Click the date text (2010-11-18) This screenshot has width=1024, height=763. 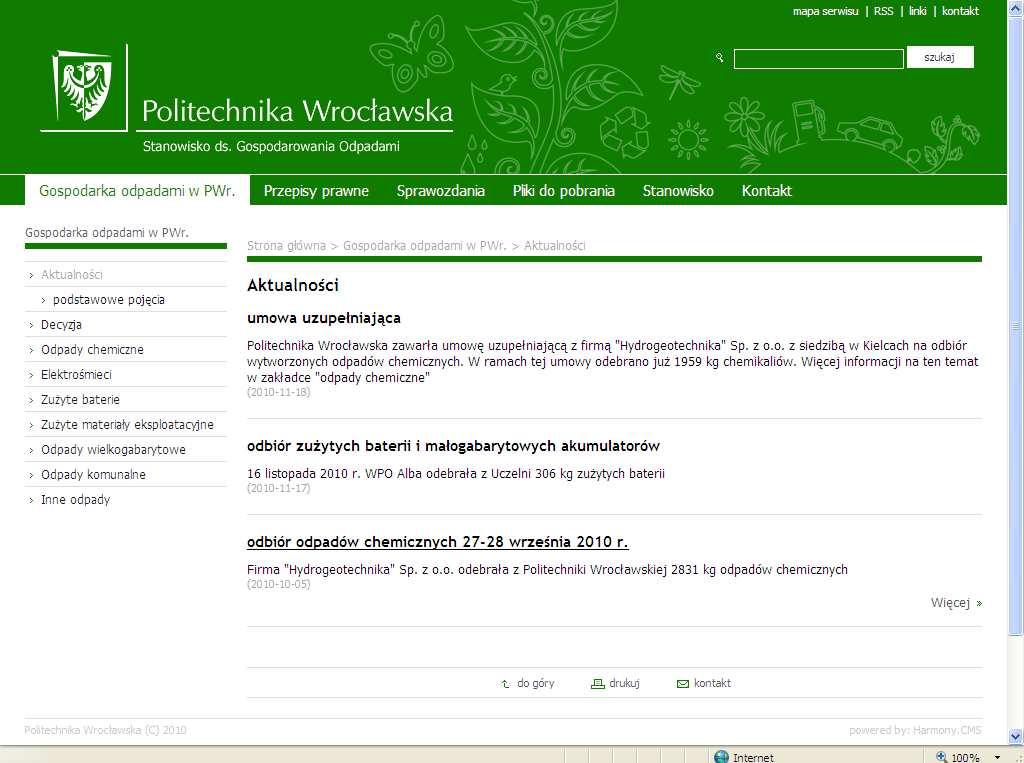[279, 392]
